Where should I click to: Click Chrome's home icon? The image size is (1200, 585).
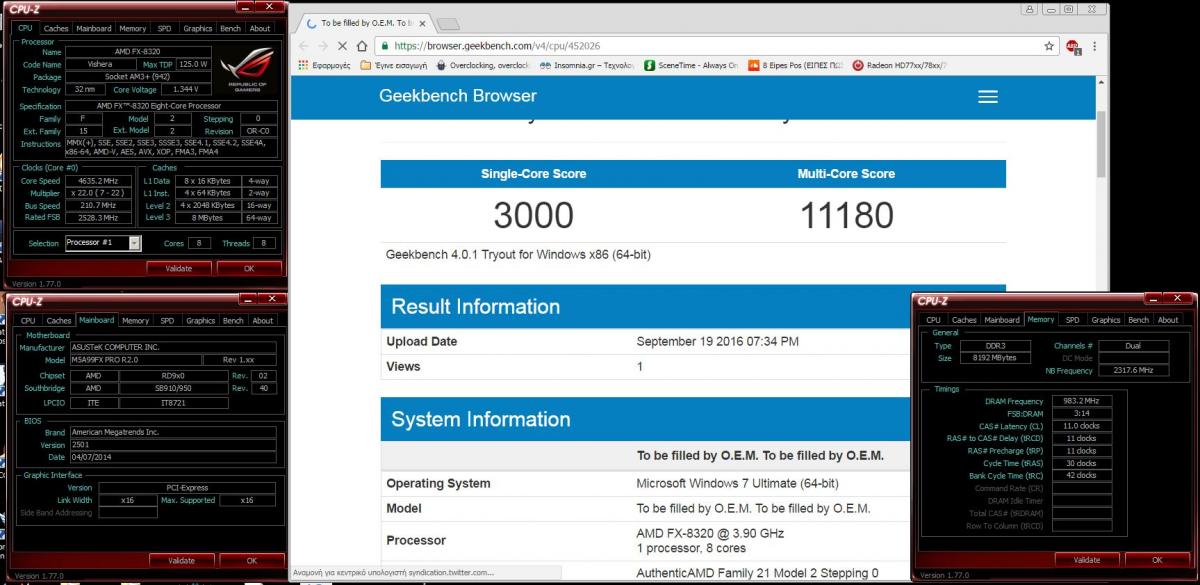click(x=364, y=46)
